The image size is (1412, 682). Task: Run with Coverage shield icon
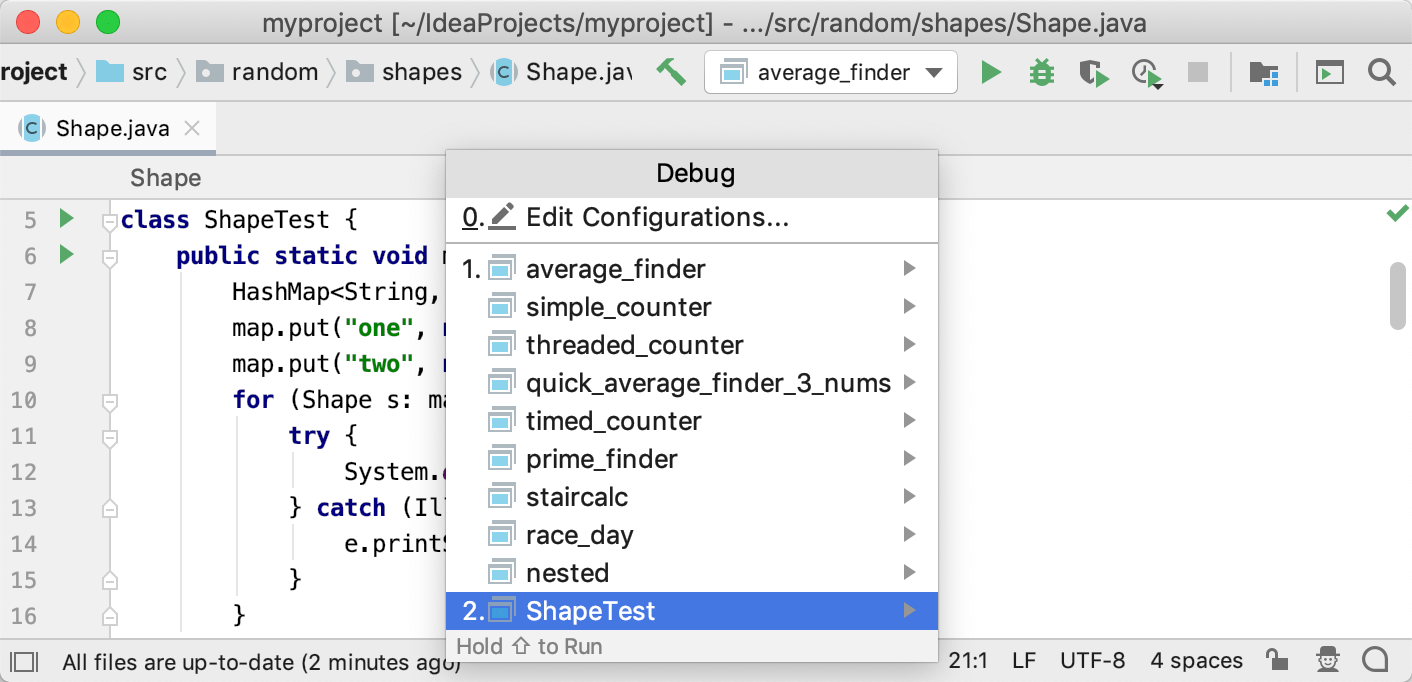coord(1094,73)
